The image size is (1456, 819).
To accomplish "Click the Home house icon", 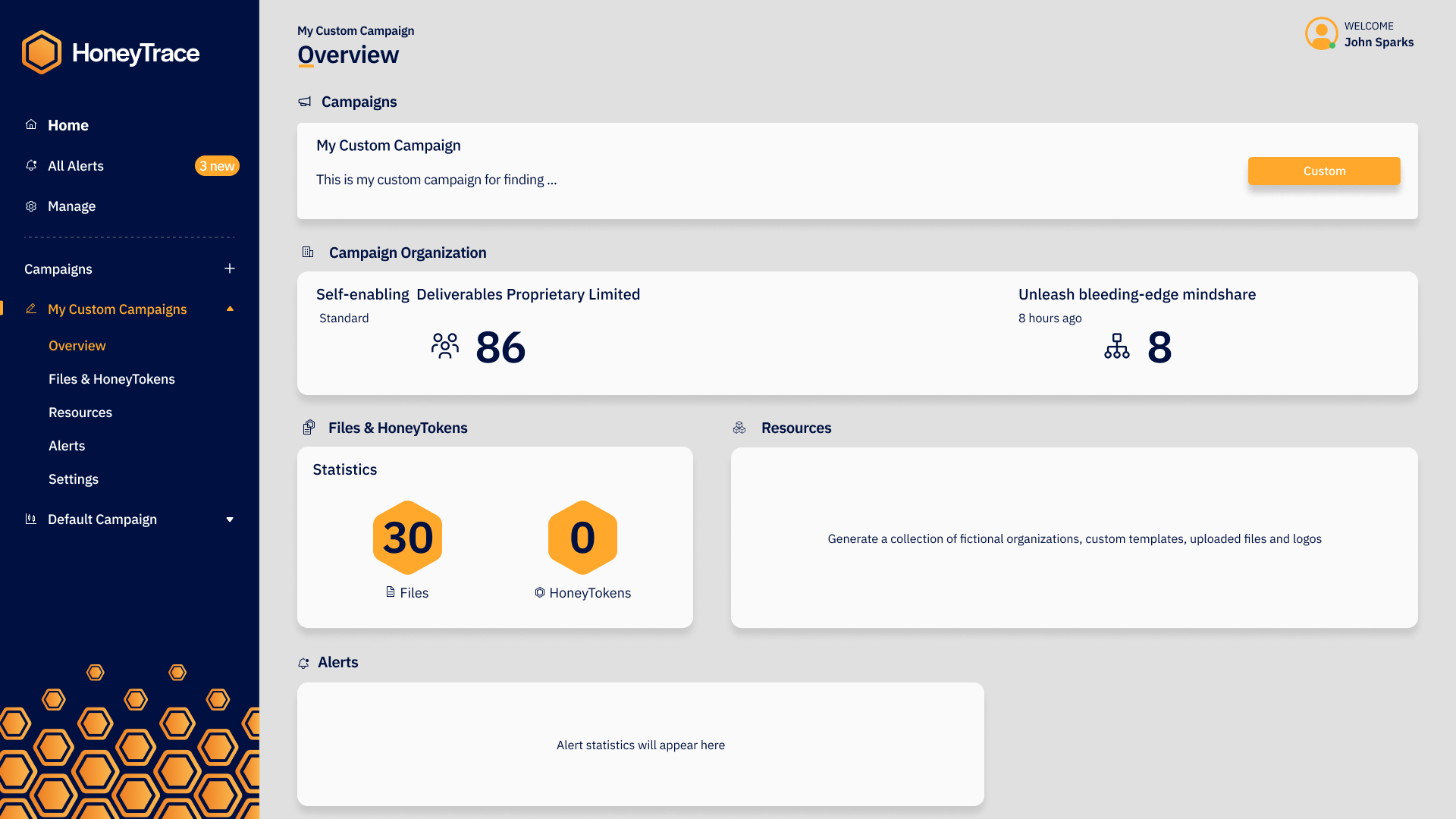I will [31, 124].
